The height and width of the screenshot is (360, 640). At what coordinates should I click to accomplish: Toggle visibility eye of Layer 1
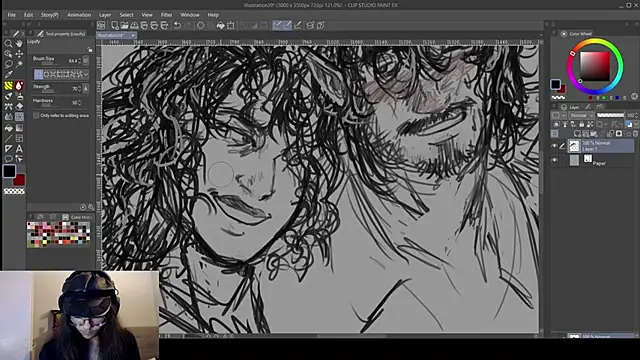554,146
